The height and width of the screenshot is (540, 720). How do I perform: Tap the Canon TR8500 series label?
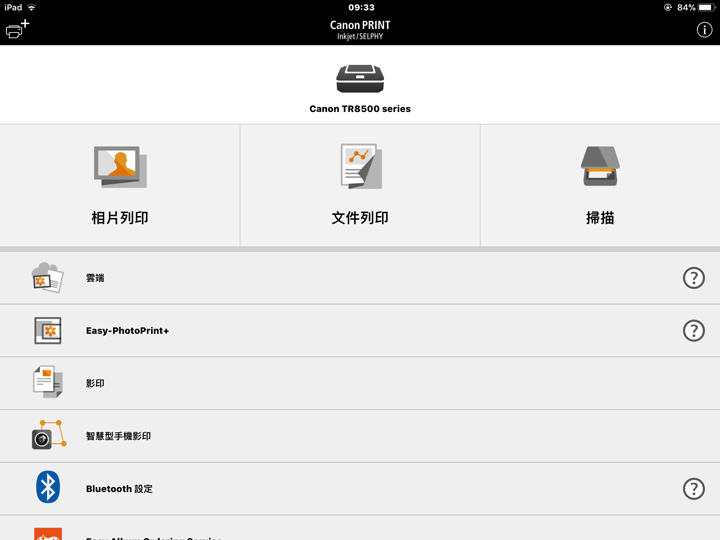tap(360, 109)
